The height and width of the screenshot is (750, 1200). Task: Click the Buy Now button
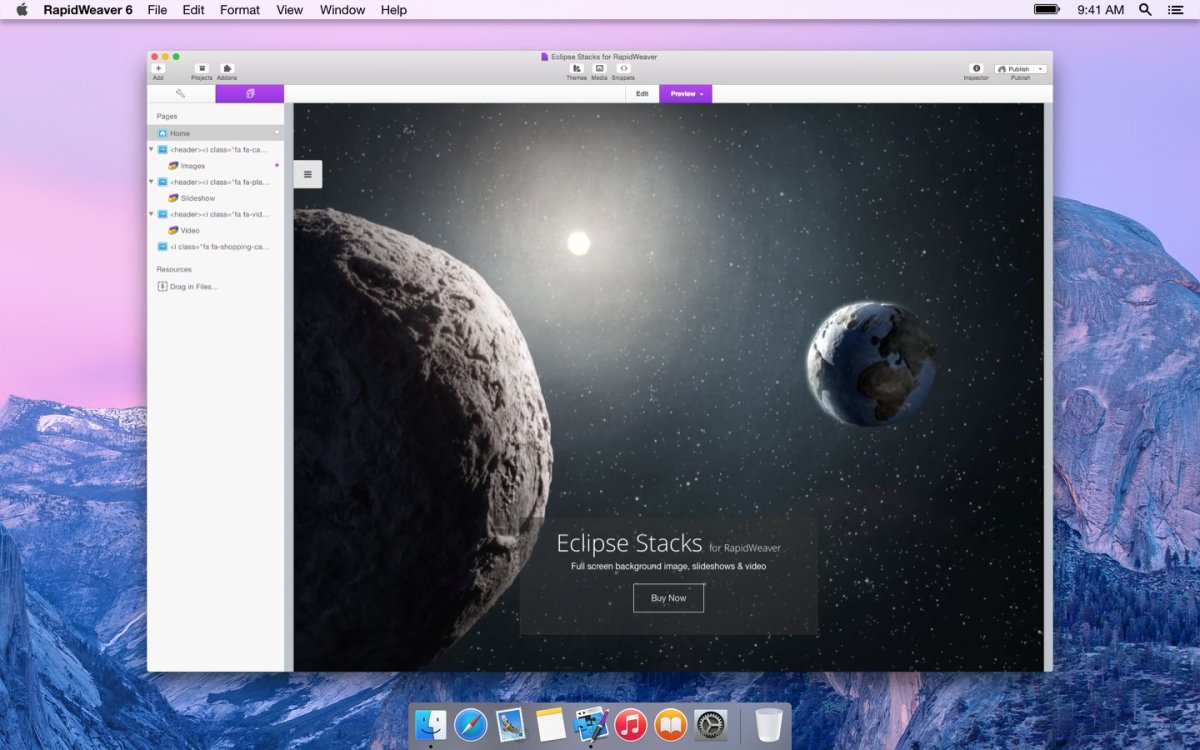(x=668, y=598)
